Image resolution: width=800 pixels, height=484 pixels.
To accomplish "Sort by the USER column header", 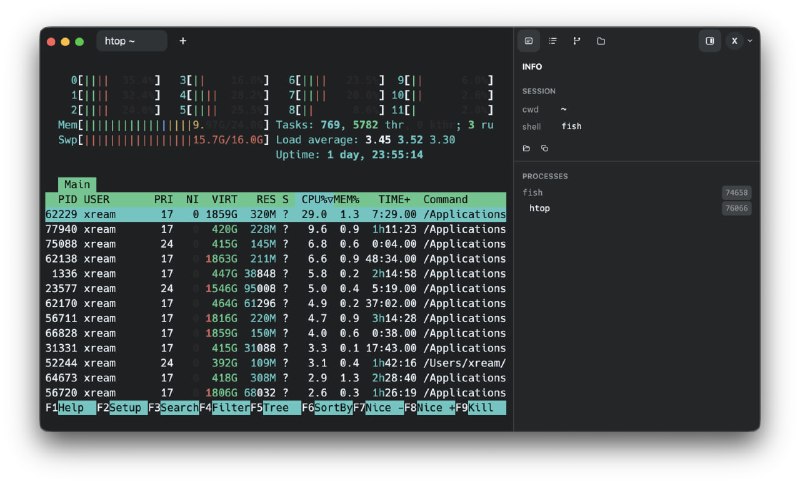I will click(96, 199).
